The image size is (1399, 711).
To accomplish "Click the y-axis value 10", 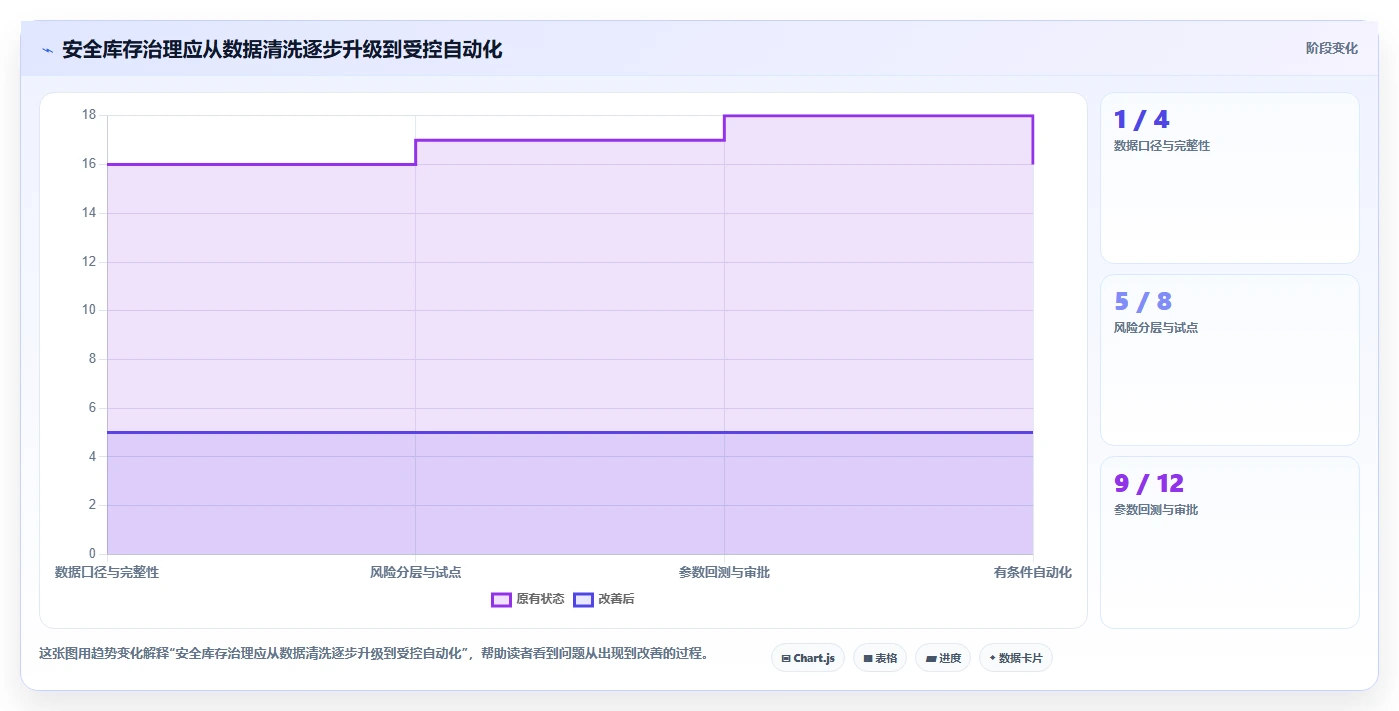I will point(89,310).
